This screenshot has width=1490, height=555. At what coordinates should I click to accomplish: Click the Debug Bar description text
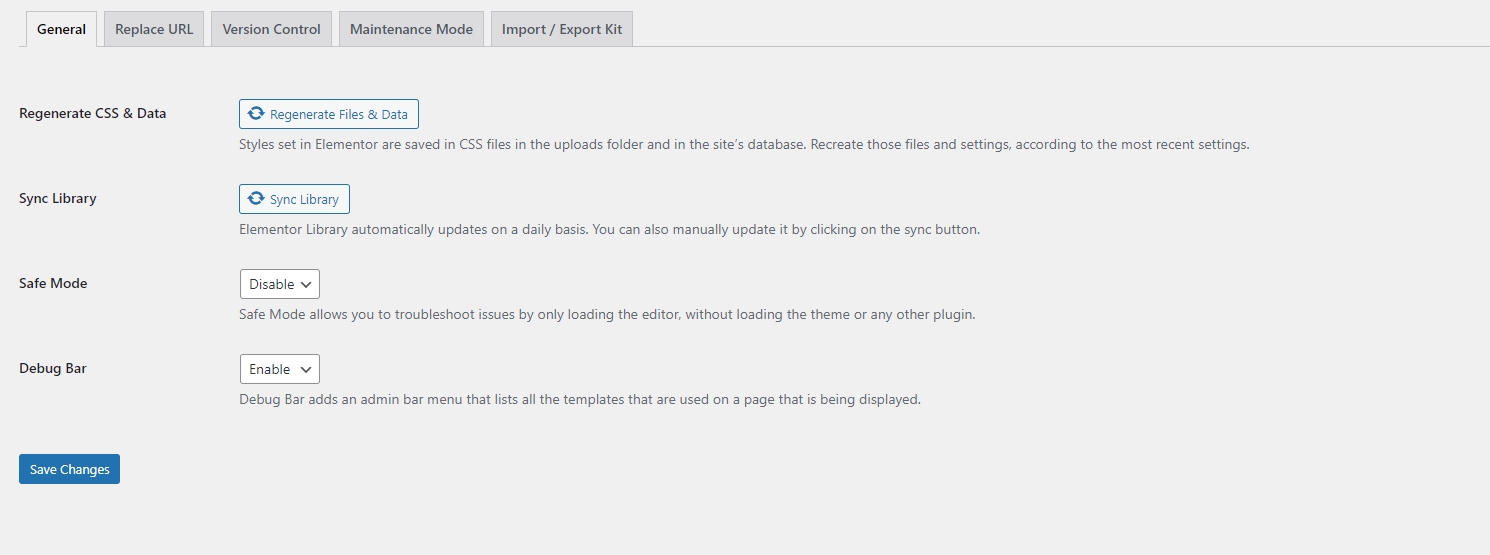coord(579,399)
